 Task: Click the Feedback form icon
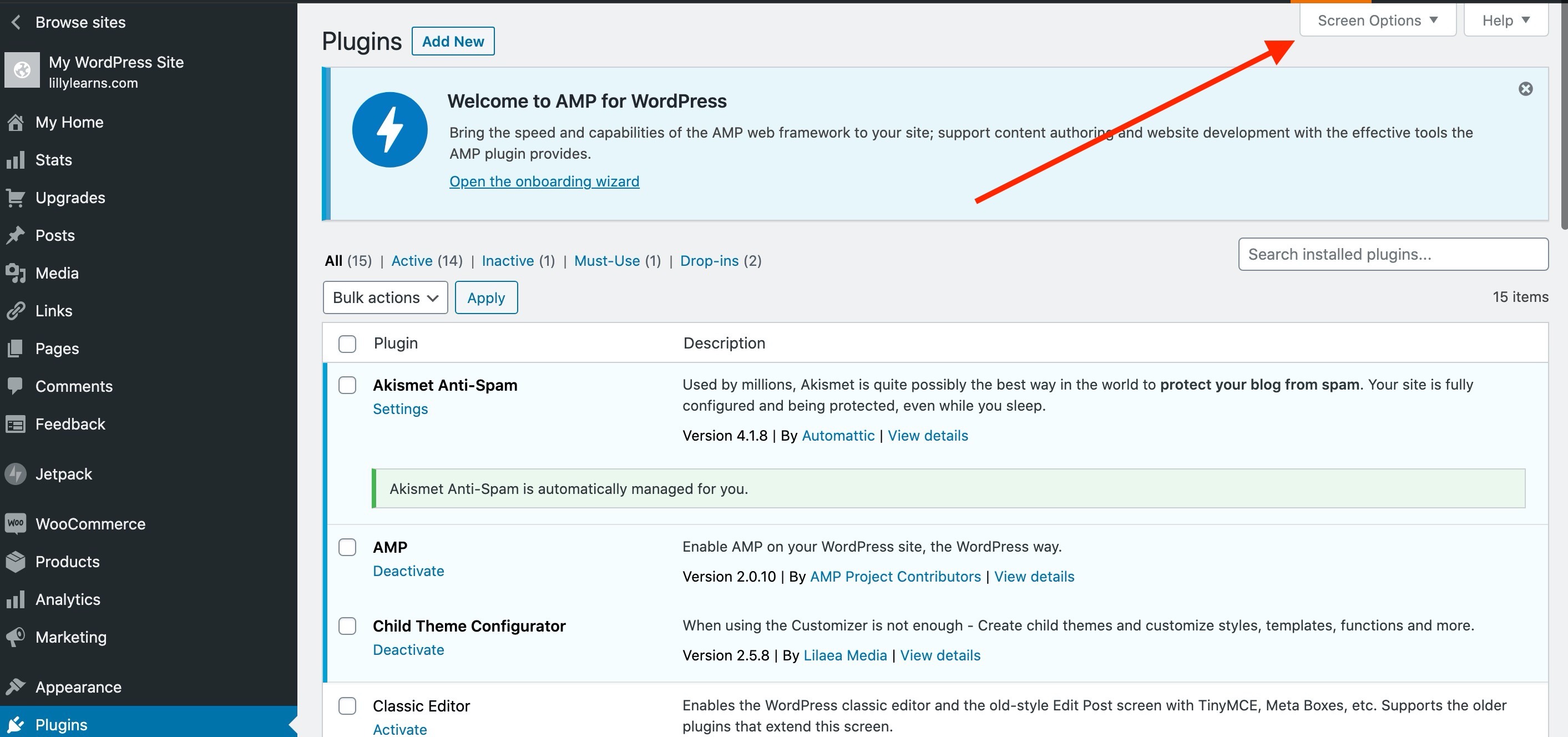point(16,424)
